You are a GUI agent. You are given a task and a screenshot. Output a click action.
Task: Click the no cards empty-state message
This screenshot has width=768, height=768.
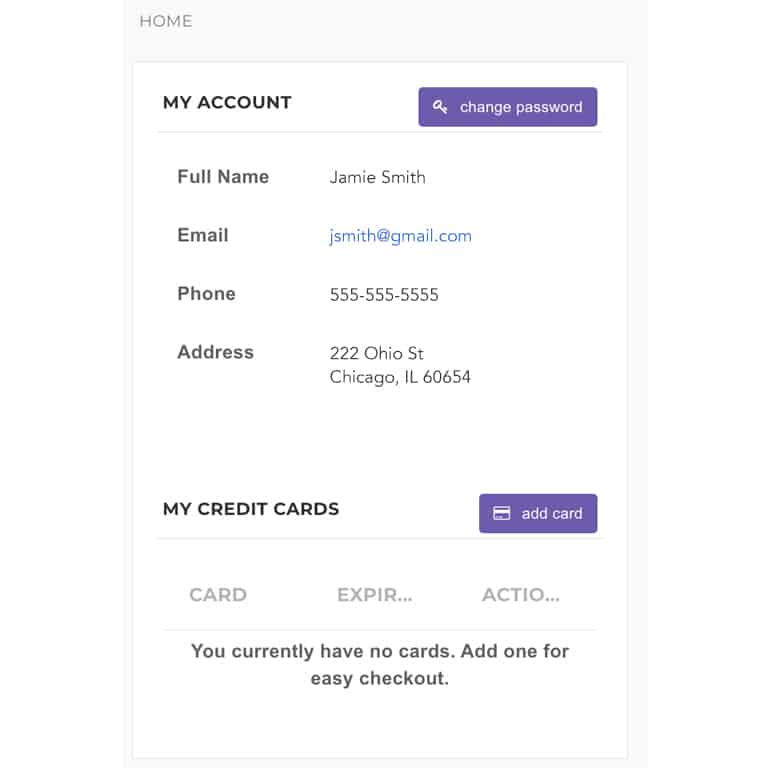pos(379,665)
